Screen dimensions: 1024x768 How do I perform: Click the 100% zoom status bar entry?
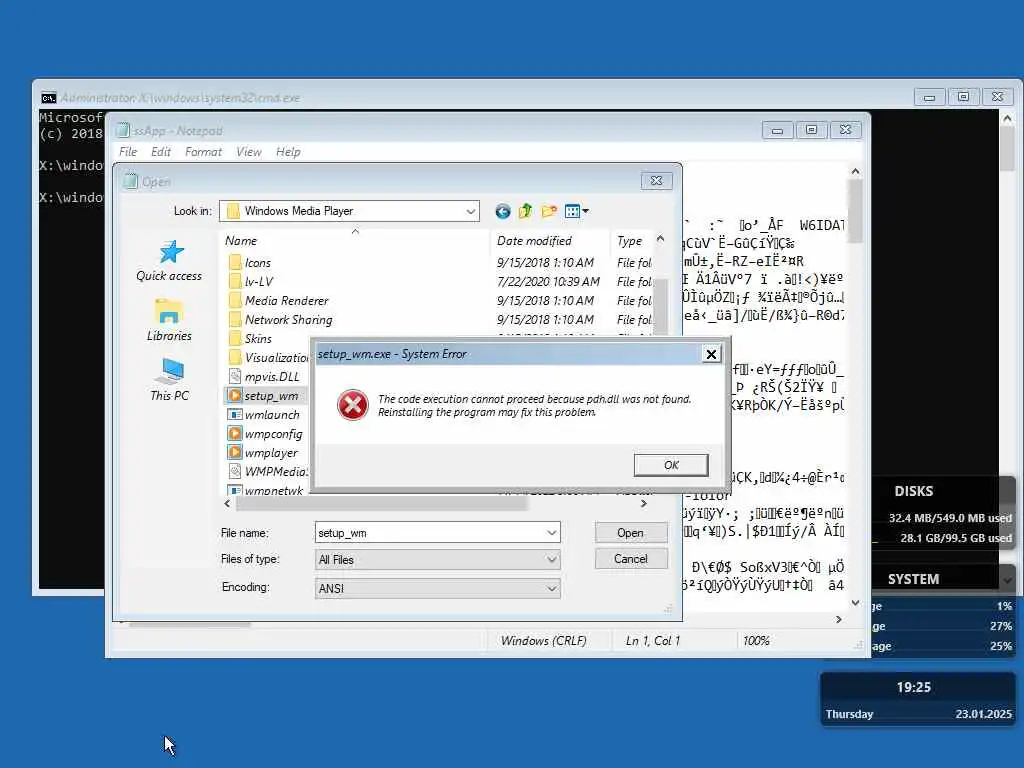click(756, 641)
